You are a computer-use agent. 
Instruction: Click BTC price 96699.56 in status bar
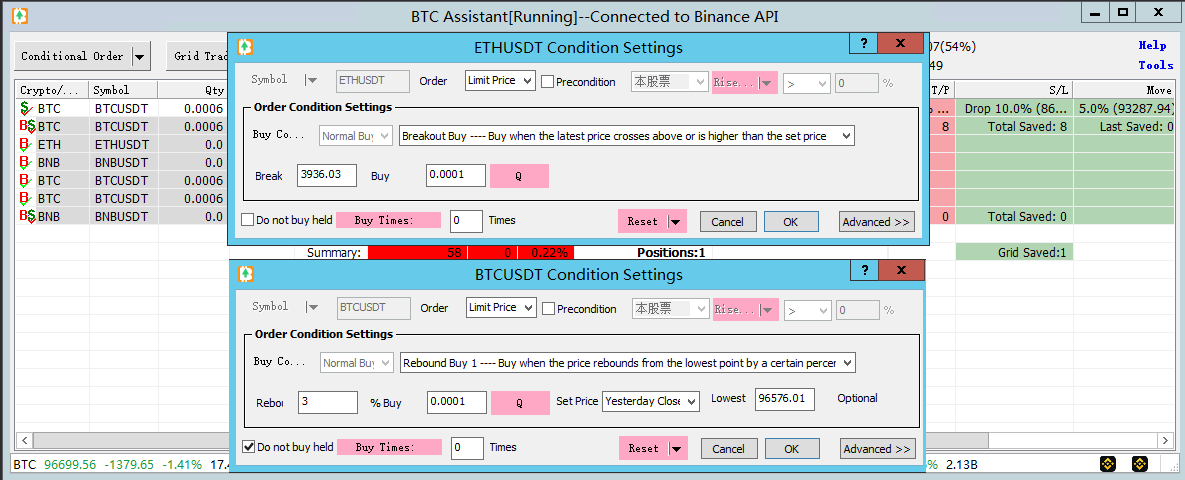tap(70, 463)
